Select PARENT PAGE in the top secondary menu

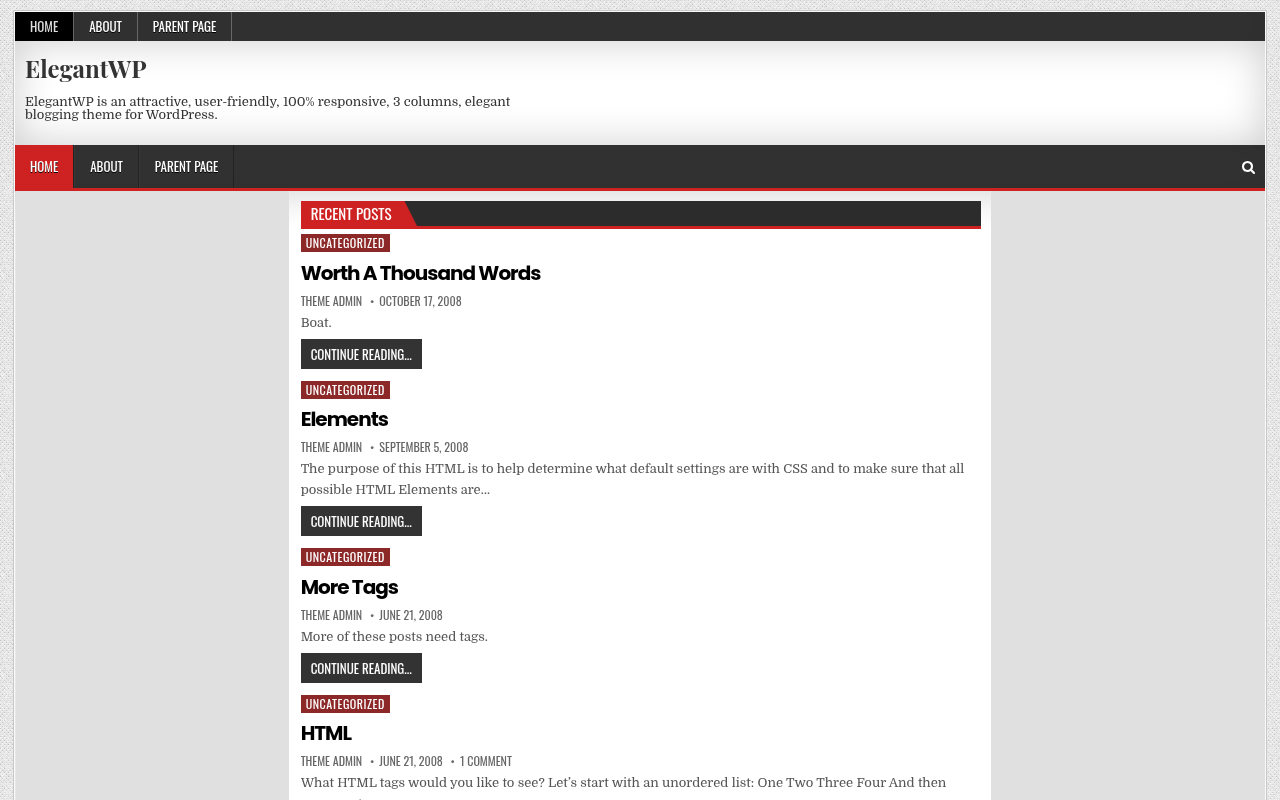click(184, 27)
